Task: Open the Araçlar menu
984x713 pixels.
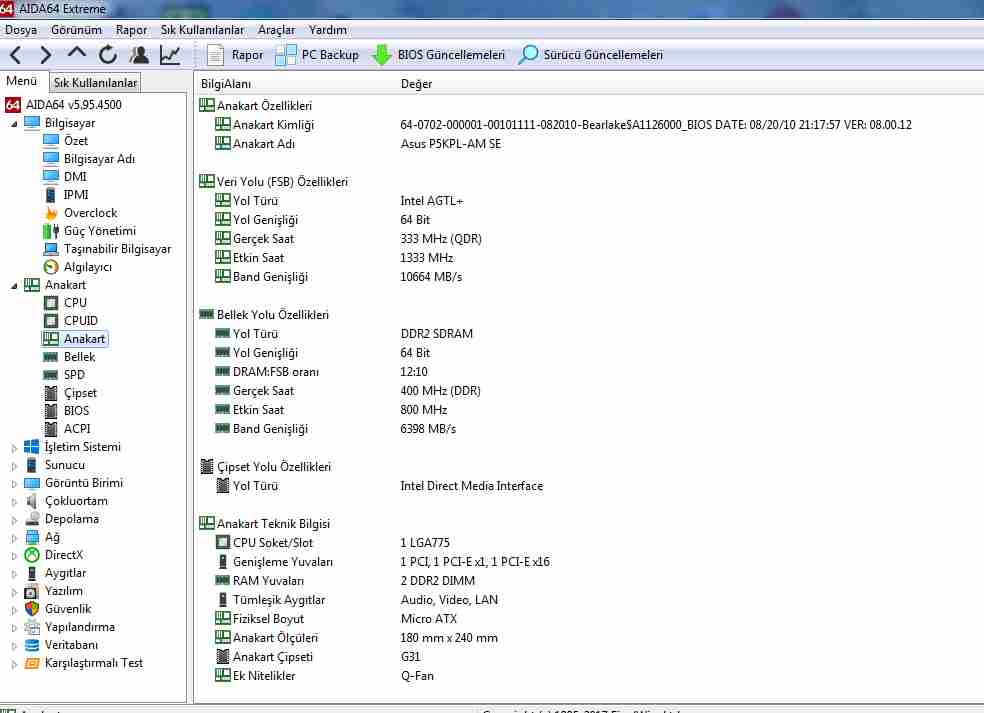Action: click(x=276, y=30)
